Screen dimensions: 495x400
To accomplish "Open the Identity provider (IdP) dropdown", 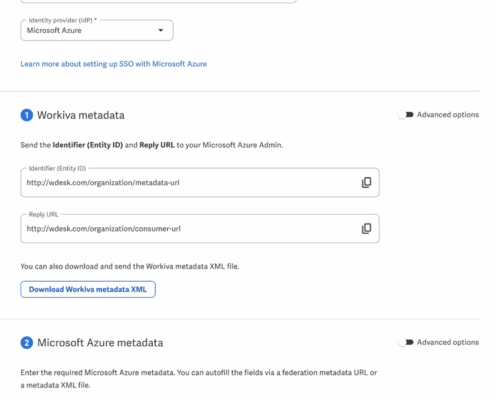I will (x=97, y=30).
